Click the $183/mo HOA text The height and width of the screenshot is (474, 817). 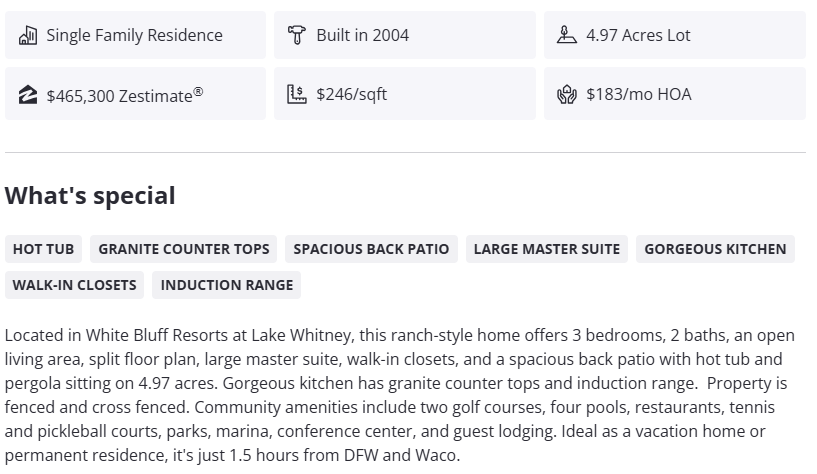tap(638, 95)
